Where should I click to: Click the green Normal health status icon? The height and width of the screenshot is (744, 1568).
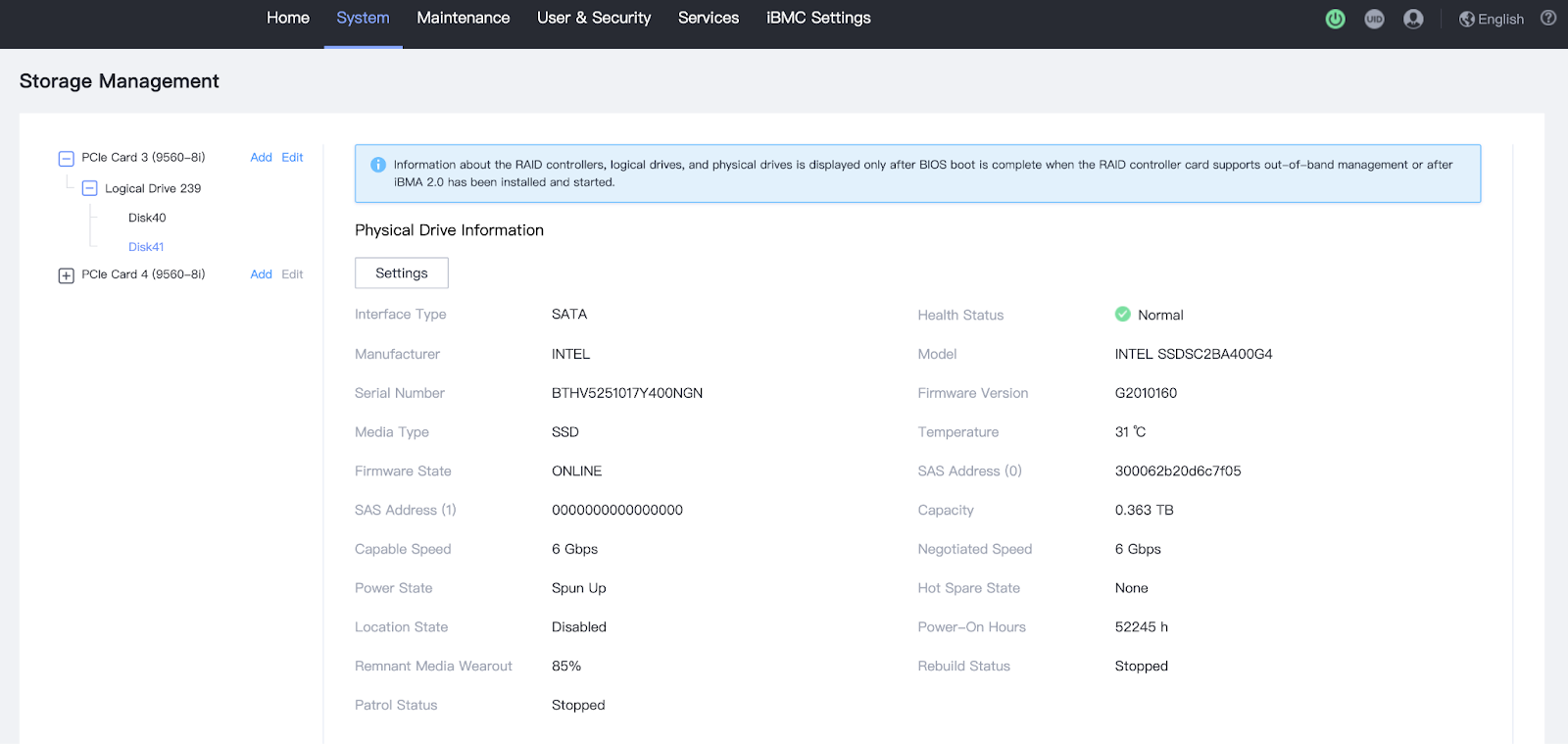click(1123, 315)
